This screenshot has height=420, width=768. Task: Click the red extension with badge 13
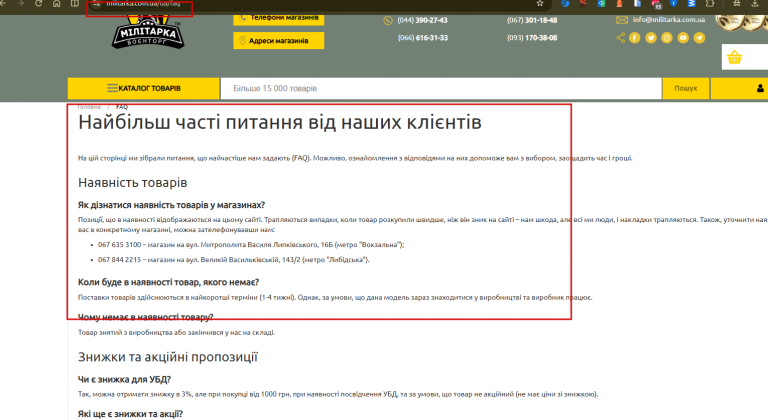[x=656, y=4]
